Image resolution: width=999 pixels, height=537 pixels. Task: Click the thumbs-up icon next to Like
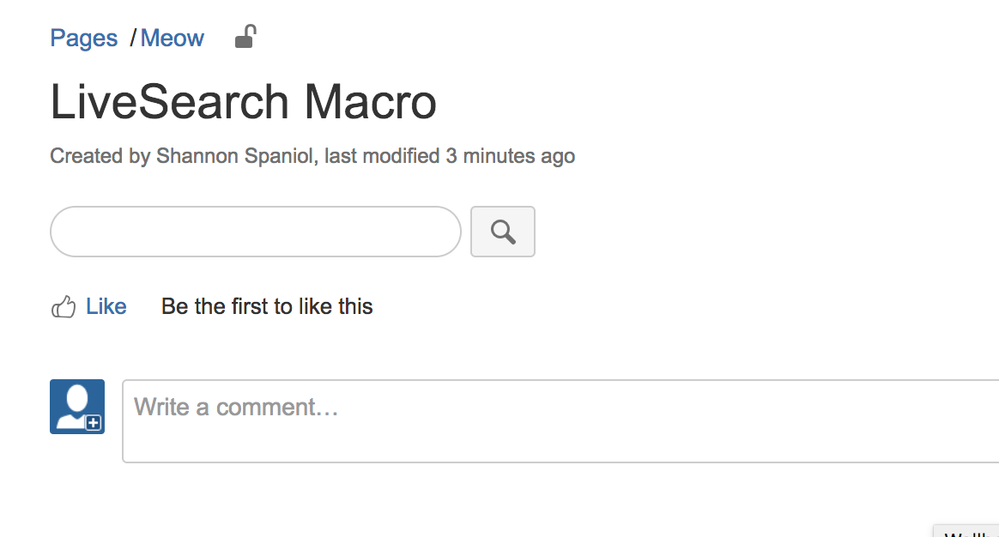[63, 307]
